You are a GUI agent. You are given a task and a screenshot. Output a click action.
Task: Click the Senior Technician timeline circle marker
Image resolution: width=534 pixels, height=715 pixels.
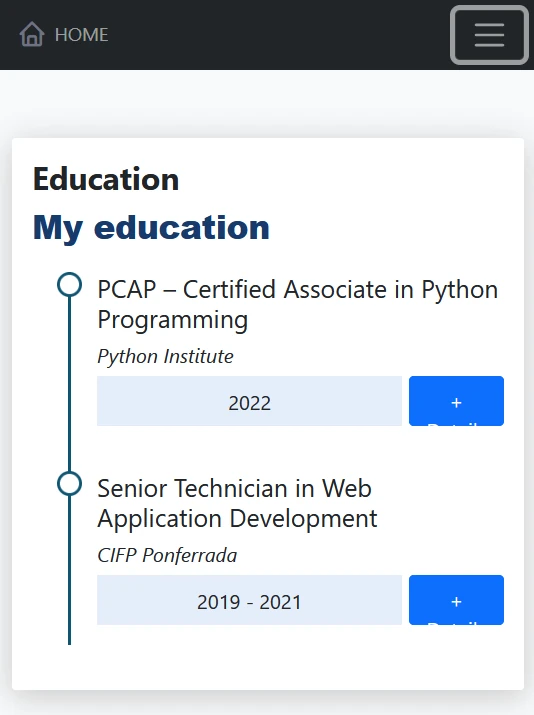[69, 483]
